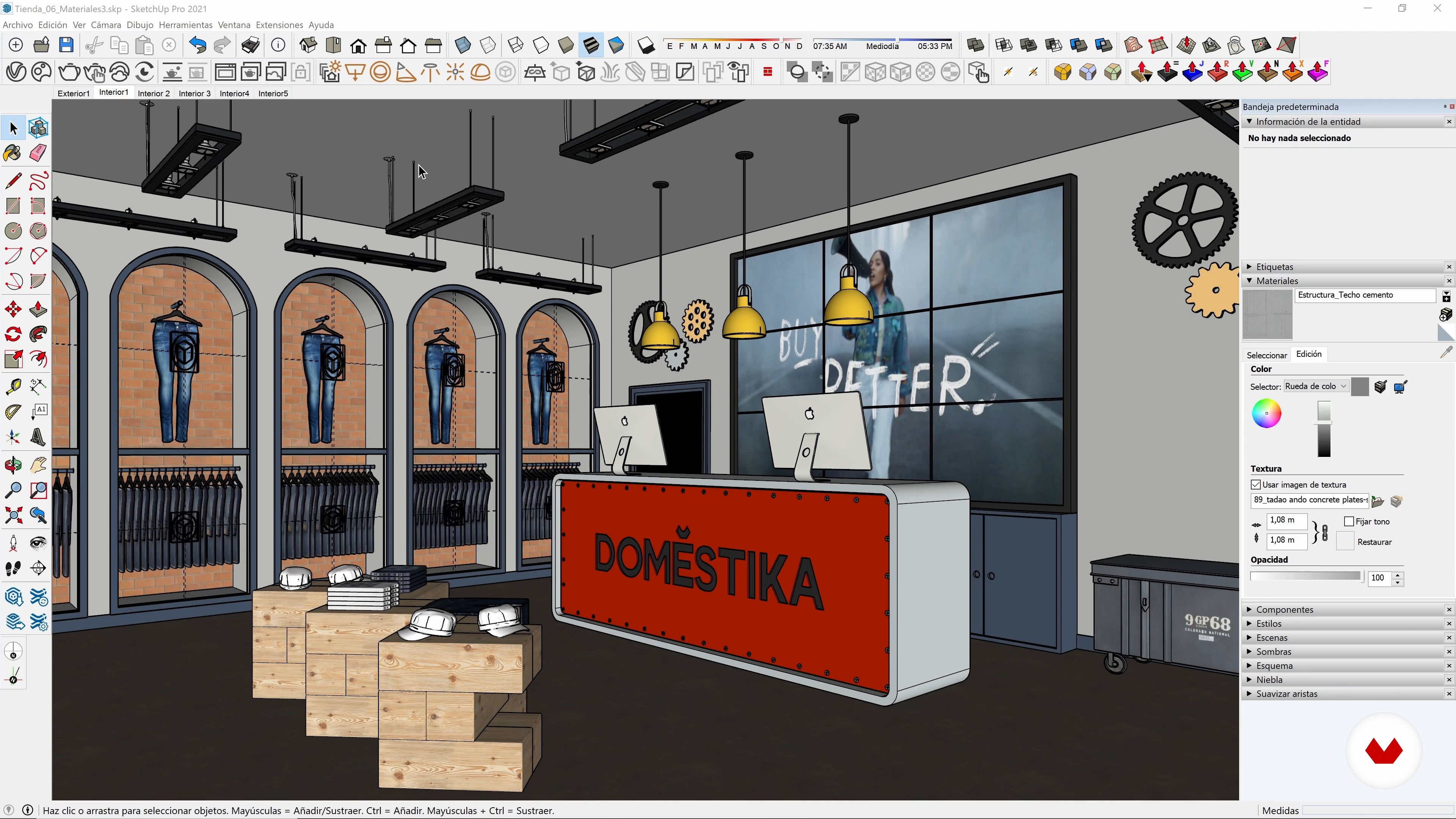
Task: Click the material preview thumbnail
Action: tap(1267, 314)
